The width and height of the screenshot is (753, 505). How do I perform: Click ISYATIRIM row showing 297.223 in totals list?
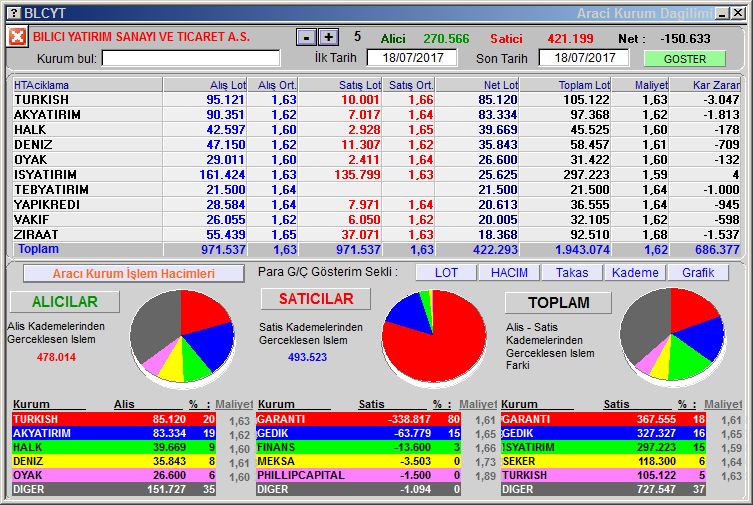click(x=603, y=447)
